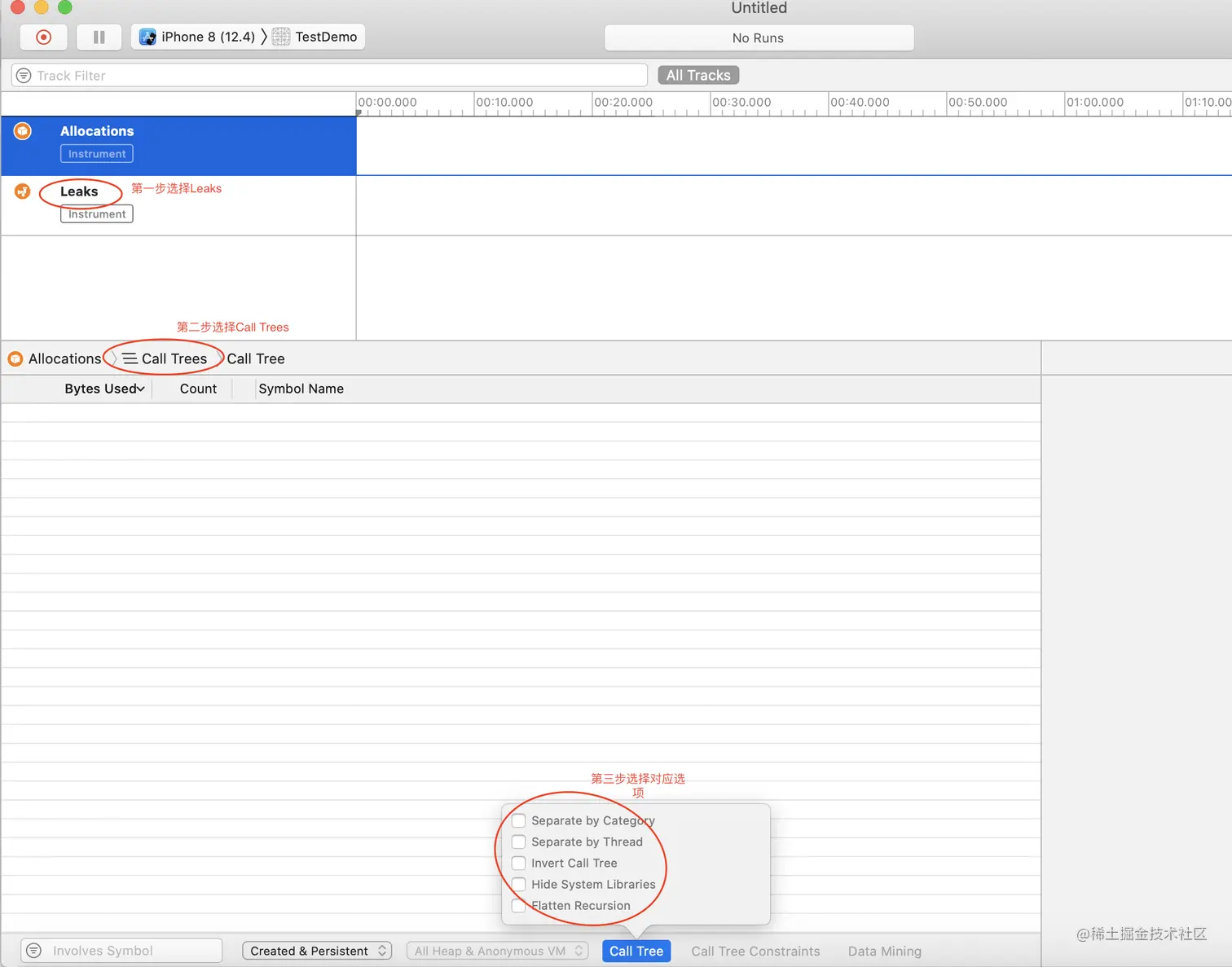Click the Leaks track orange icon
The height and width of the screenshot is (967, 1232).
pyautogui.click(x=23, y=191)
